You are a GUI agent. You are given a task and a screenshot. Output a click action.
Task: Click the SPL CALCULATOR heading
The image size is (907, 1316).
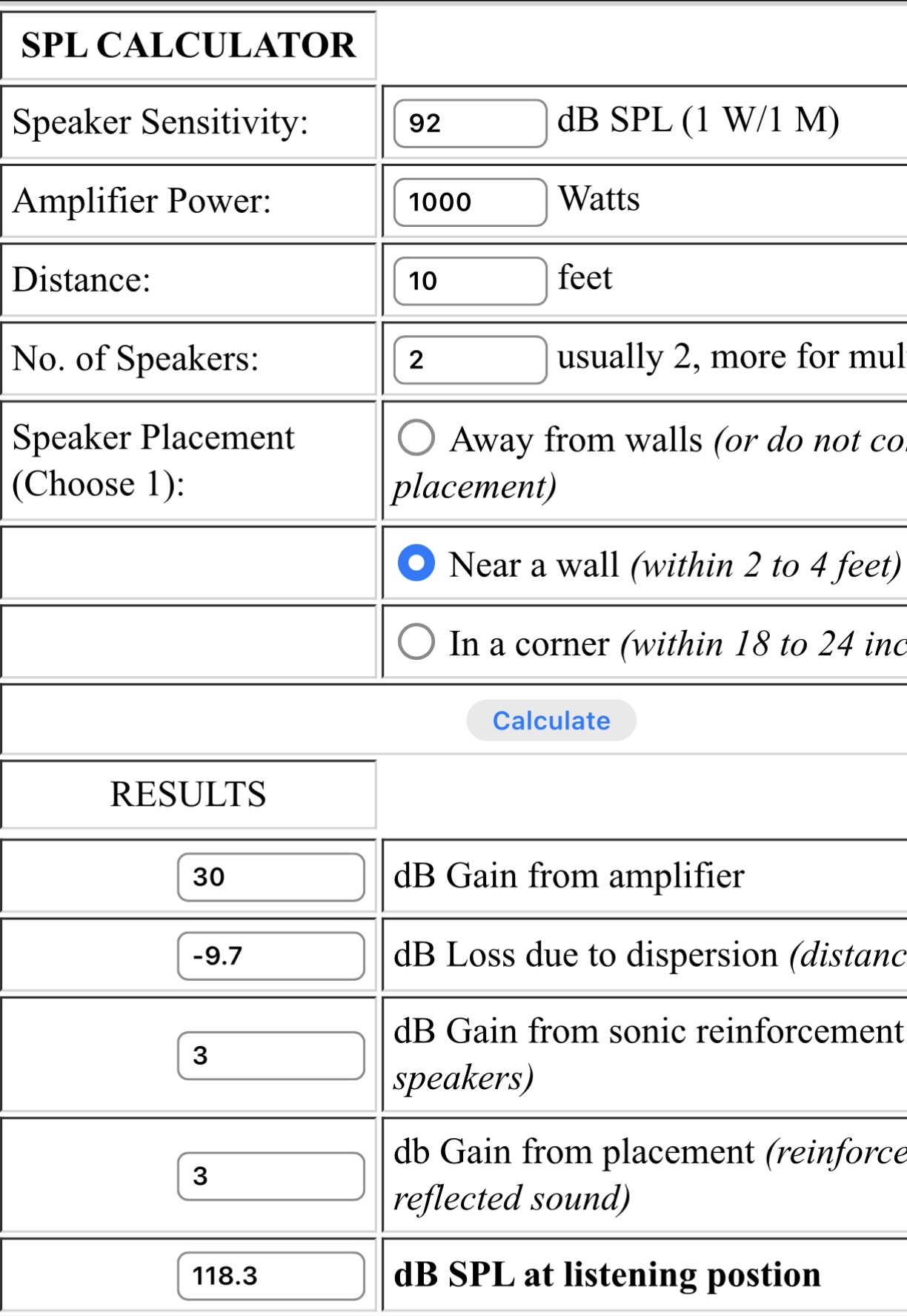click(x=188, y=45)
